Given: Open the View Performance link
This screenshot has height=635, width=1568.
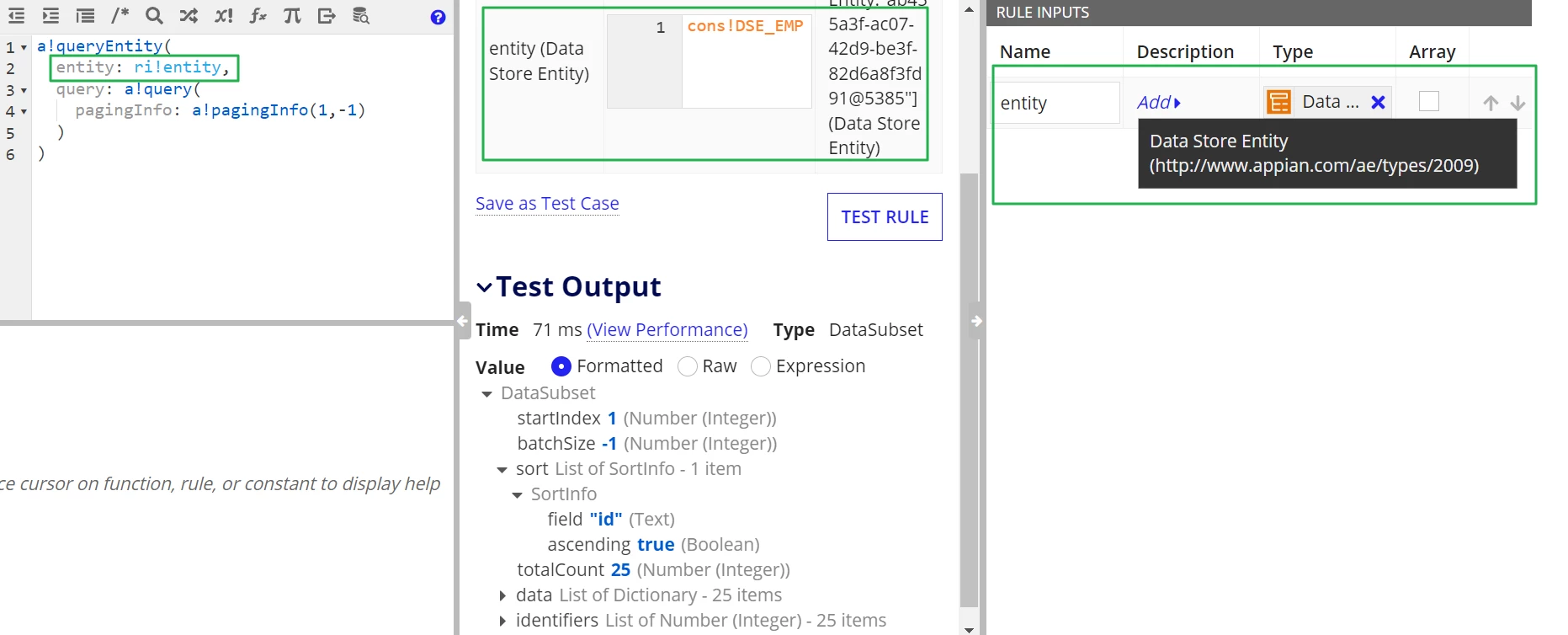Looking at the screenshot, I should [x=667, y=330].
